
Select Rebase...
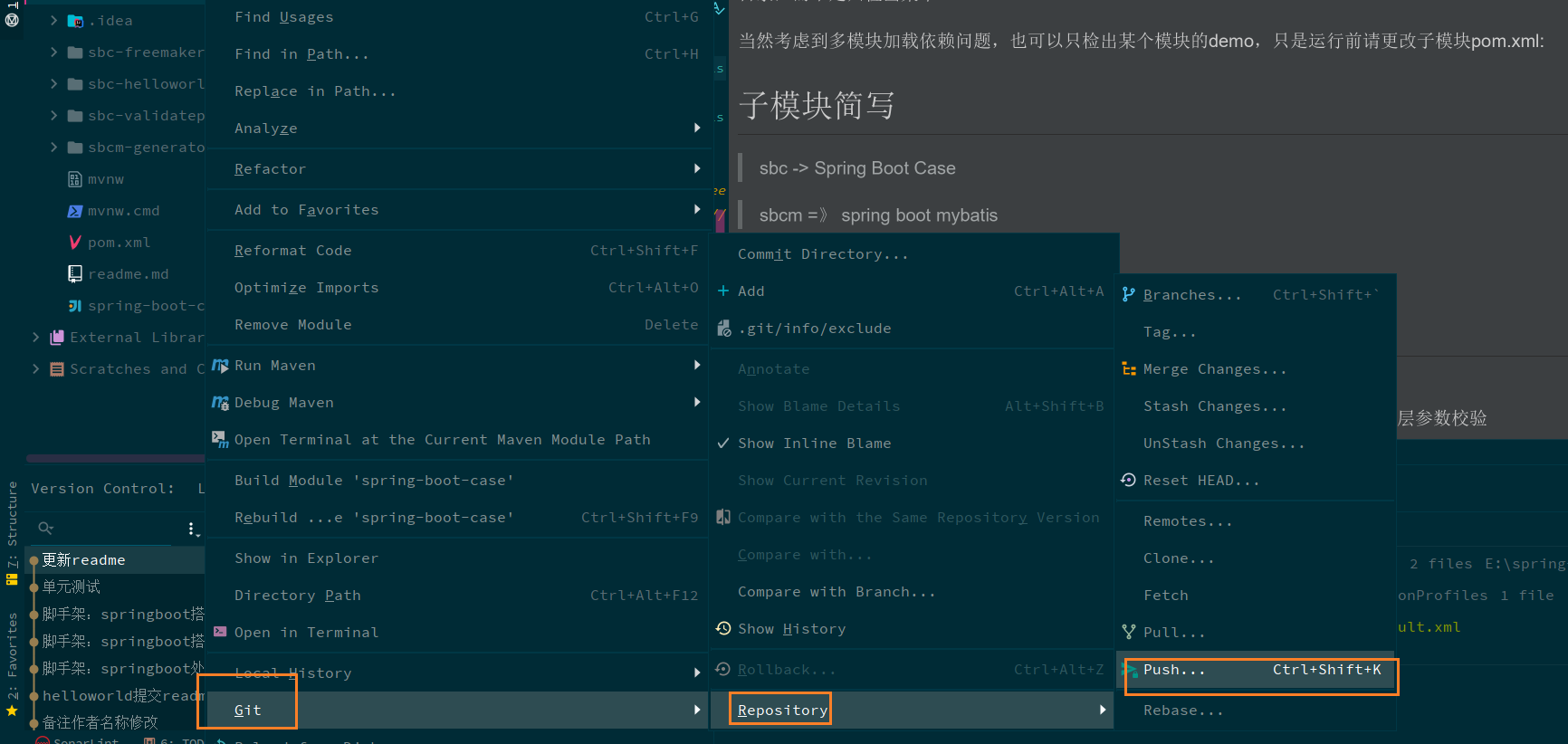click(1256, 711)
